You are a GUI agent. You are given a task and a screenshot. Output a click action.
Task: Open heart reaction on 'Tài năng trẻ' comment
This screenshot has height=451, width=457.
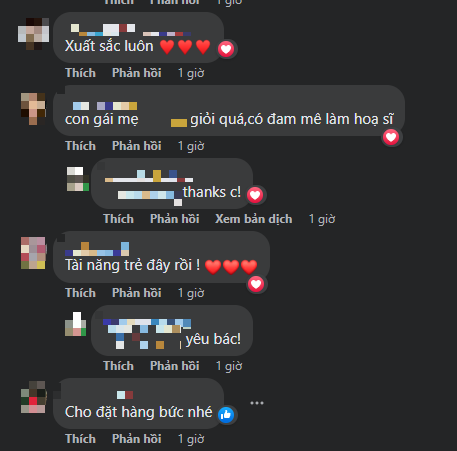(x=256, y=284)
